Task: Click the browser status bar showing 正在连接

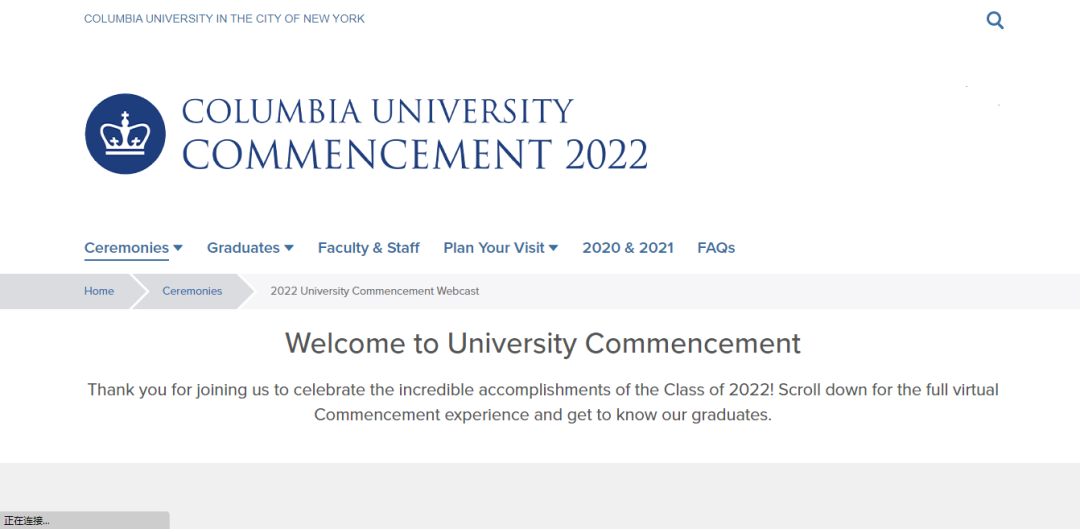Action: (x=84, y=520)
